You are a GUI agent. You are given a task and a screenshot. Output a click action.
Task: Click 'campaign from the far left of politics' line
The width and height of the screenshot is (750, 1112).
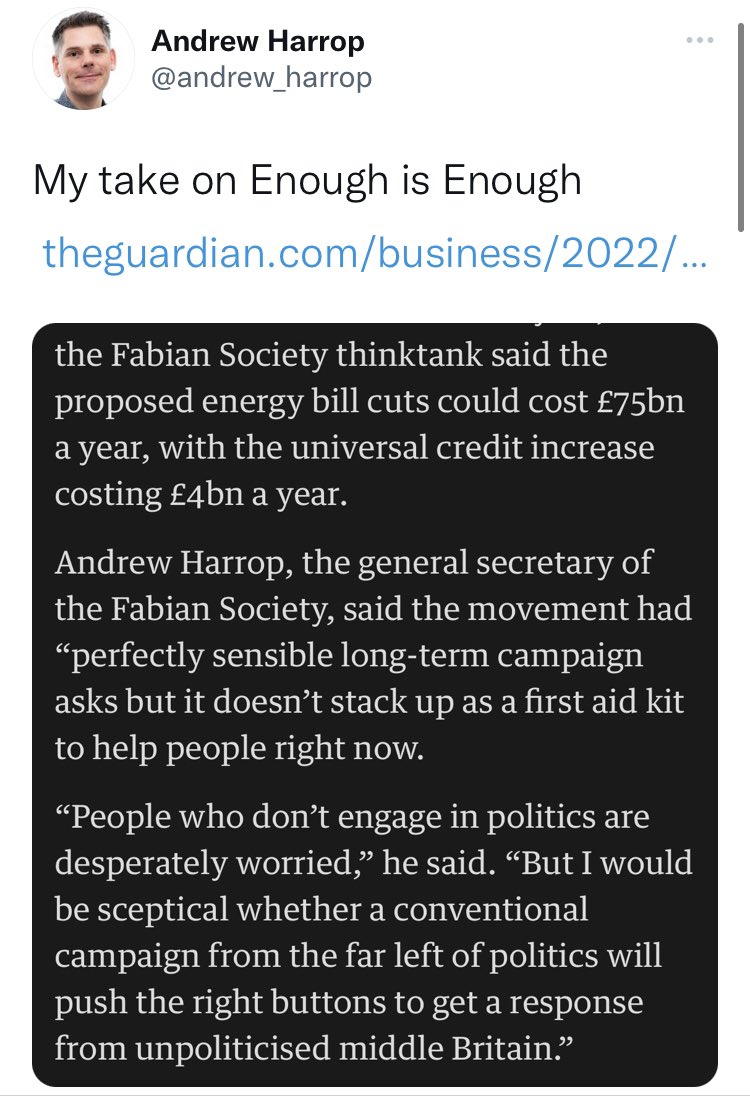(358, 956)
